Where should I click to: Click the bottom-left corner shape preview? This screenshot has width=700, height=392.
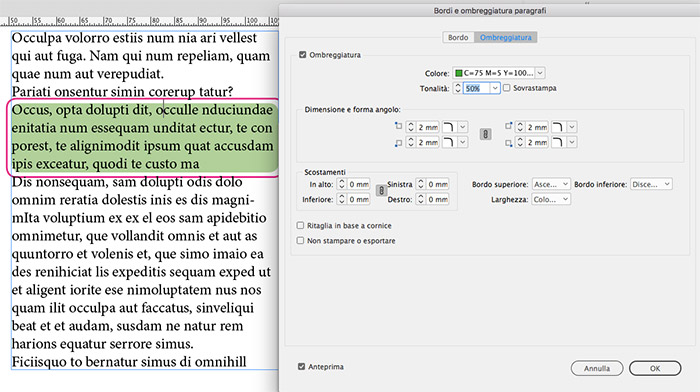click(x=449, y=142)
